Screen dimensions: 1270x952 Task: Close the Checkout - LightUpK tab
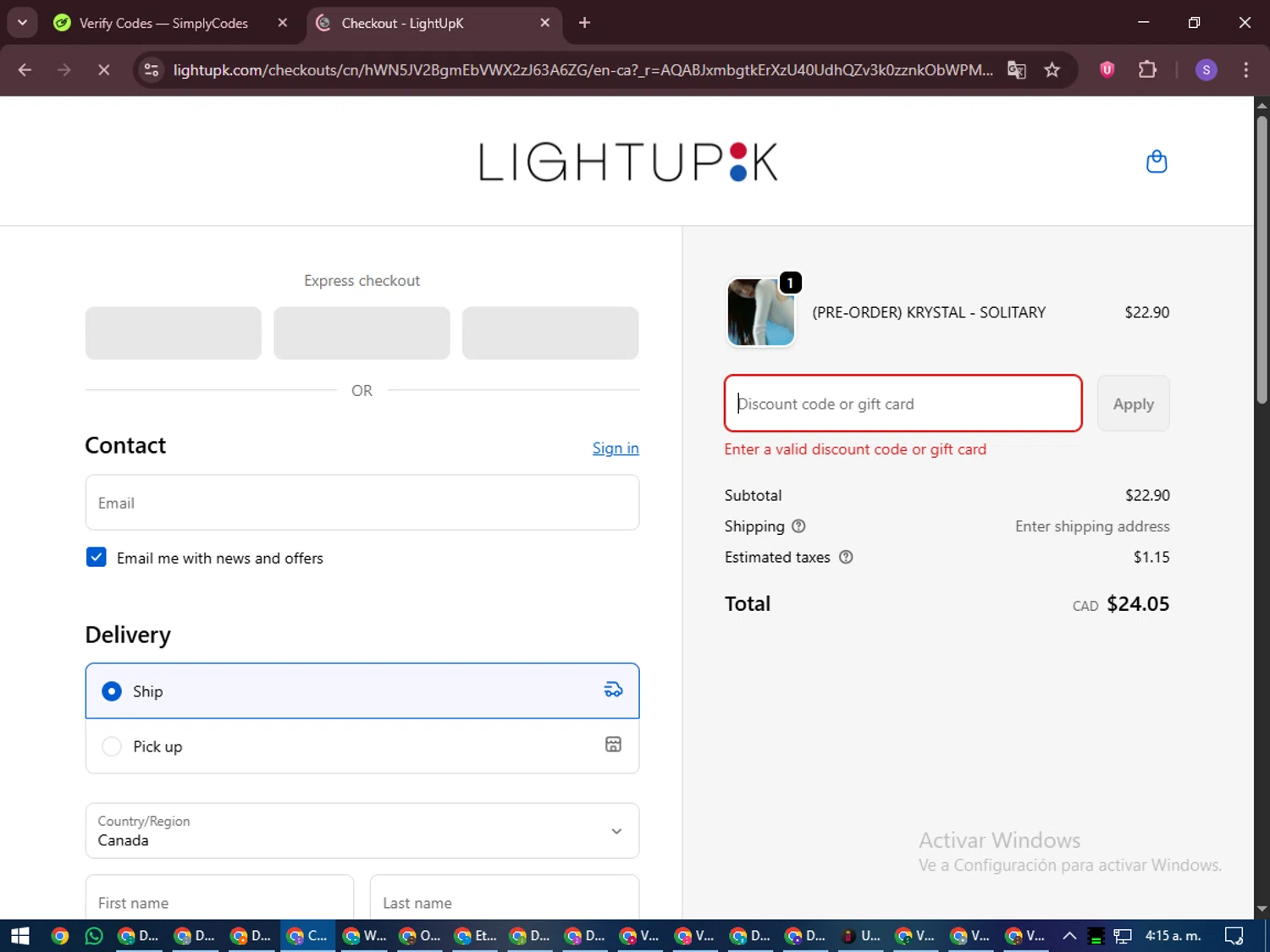(x=545, y=23)
